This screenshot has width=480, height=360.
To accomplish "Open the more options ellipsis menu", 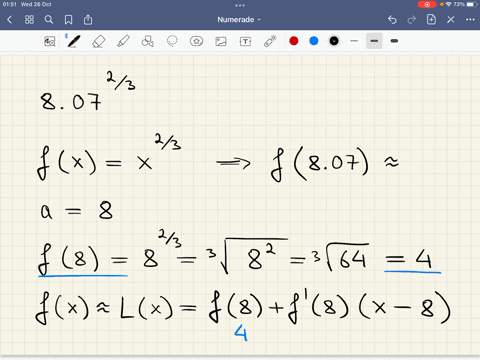I will click(x=470, y=20).
